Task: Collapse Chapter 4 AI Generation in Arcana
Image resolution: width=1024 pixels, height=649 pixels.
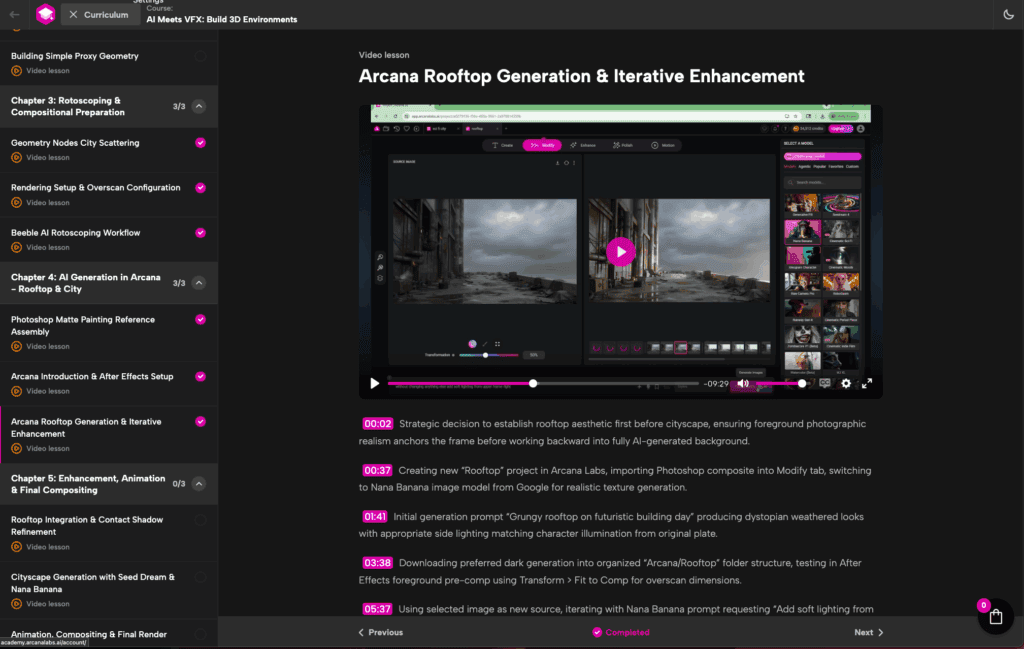Action: pyautogui.click(x=199, y=283)
